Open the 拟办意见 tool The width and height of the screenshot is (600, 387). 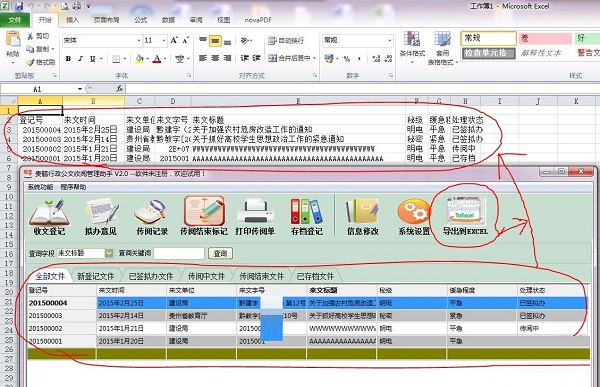101,216
